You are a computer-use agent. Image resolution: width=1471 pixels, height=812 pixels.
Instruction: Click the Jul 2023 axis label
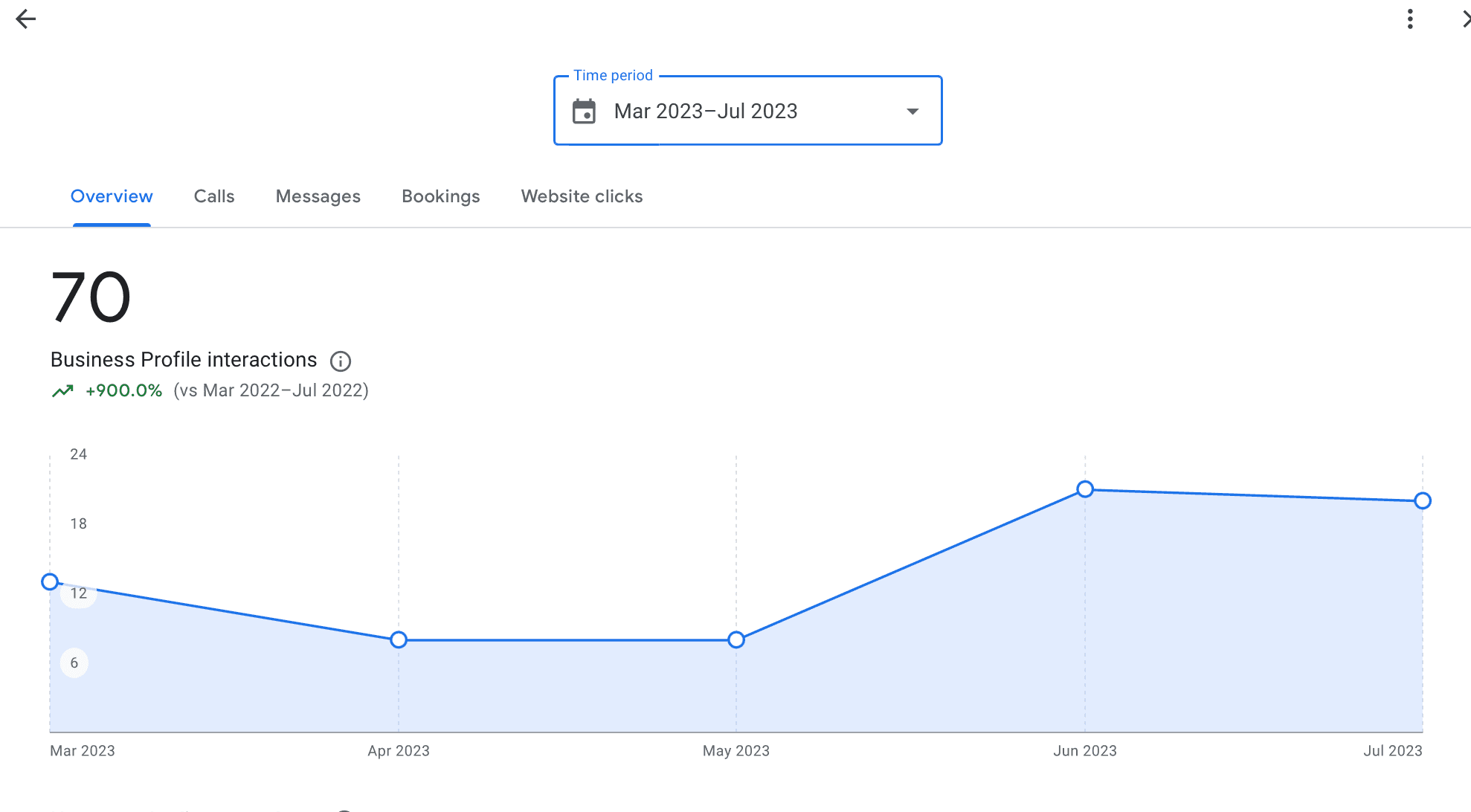[1393, 751]
